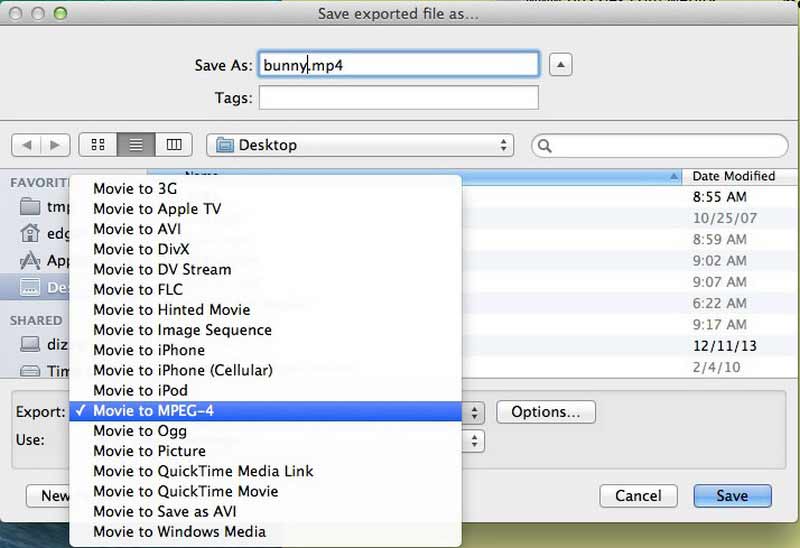Go forward to next folder

point(55,145)
